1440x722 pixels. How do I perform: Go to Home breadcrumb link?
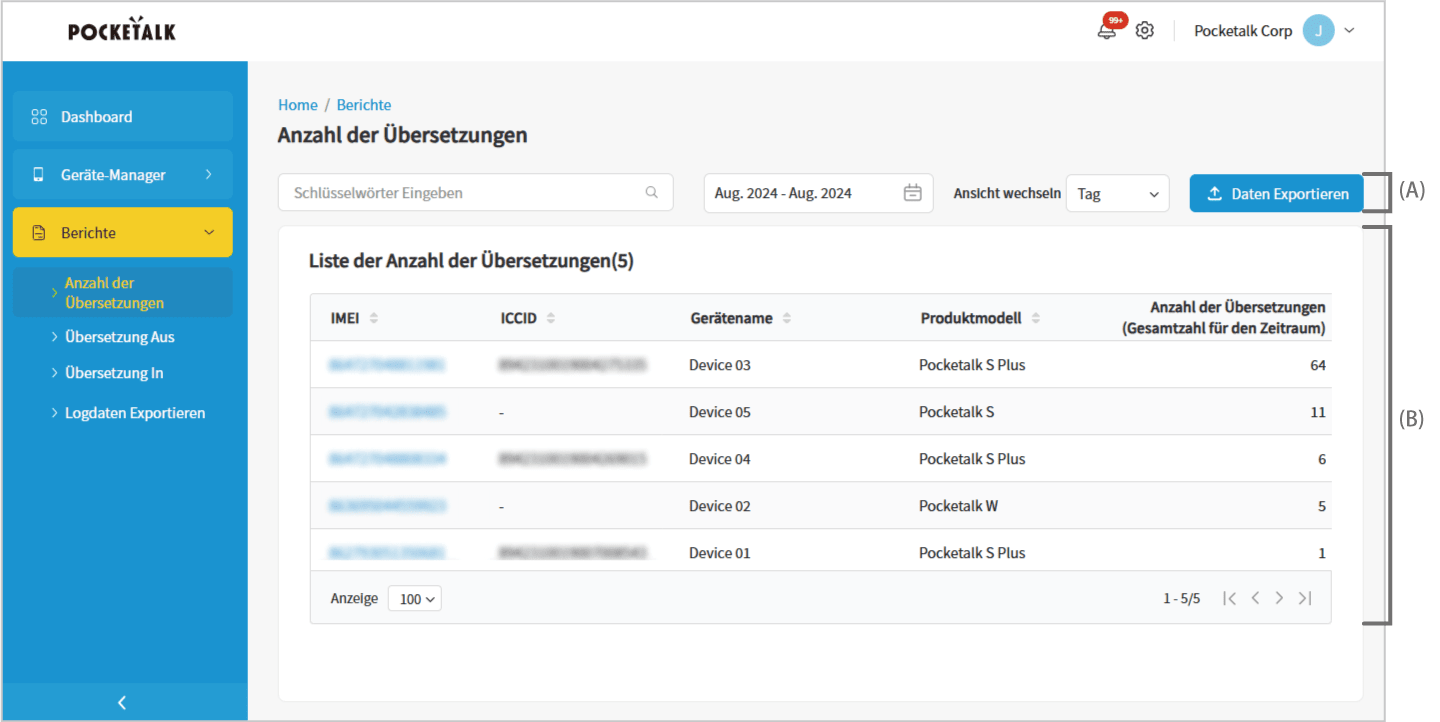coord(298,105)
